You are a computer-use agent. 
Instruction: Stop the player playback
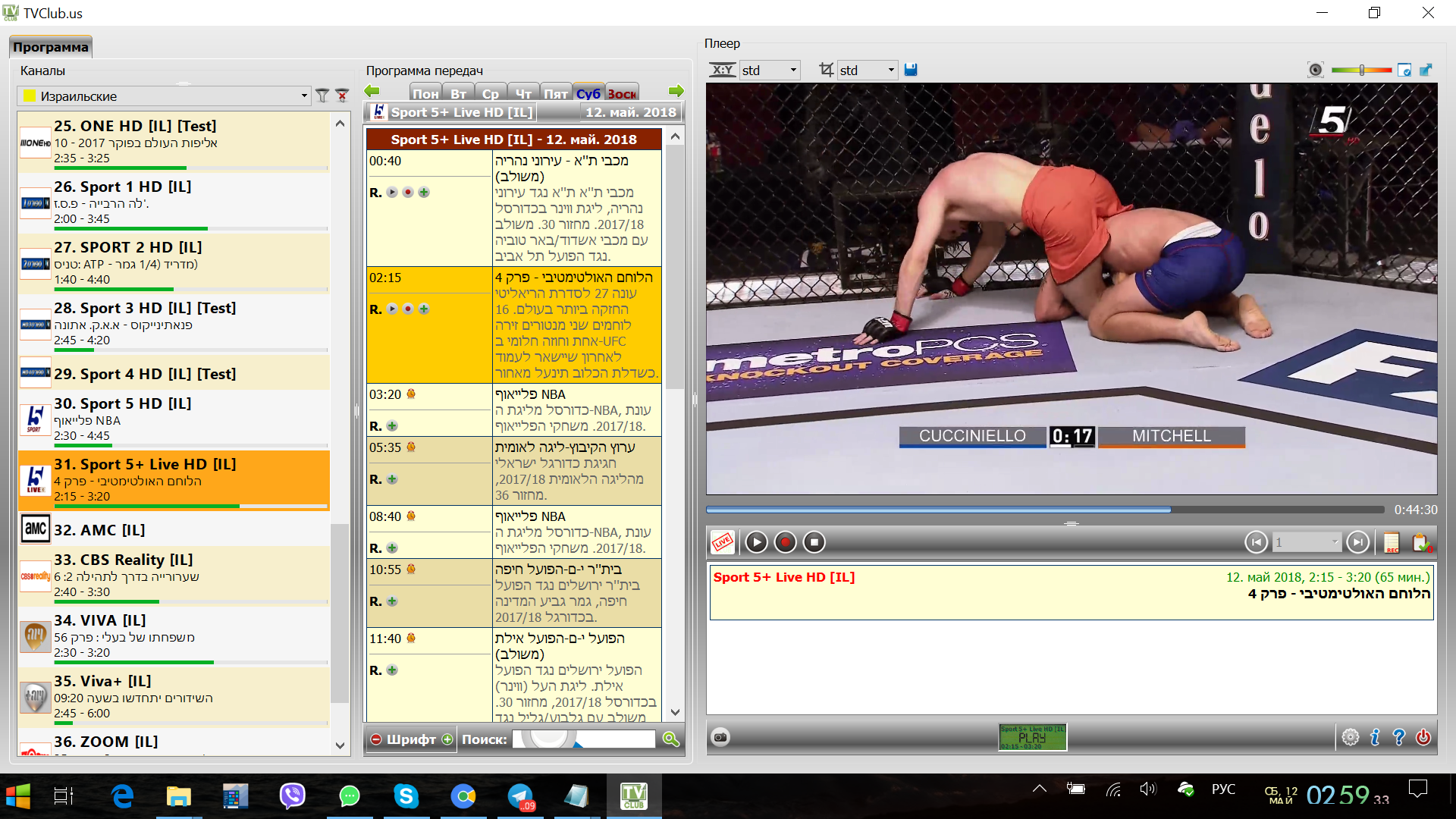click(x=814, y=542)
